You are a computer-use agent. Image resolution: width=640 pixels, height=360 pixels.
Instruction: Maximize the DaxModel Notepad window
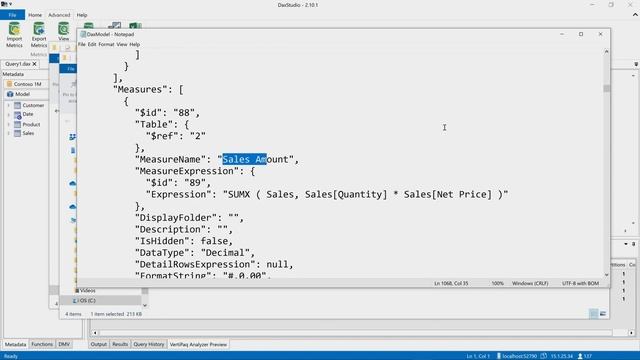581,34
